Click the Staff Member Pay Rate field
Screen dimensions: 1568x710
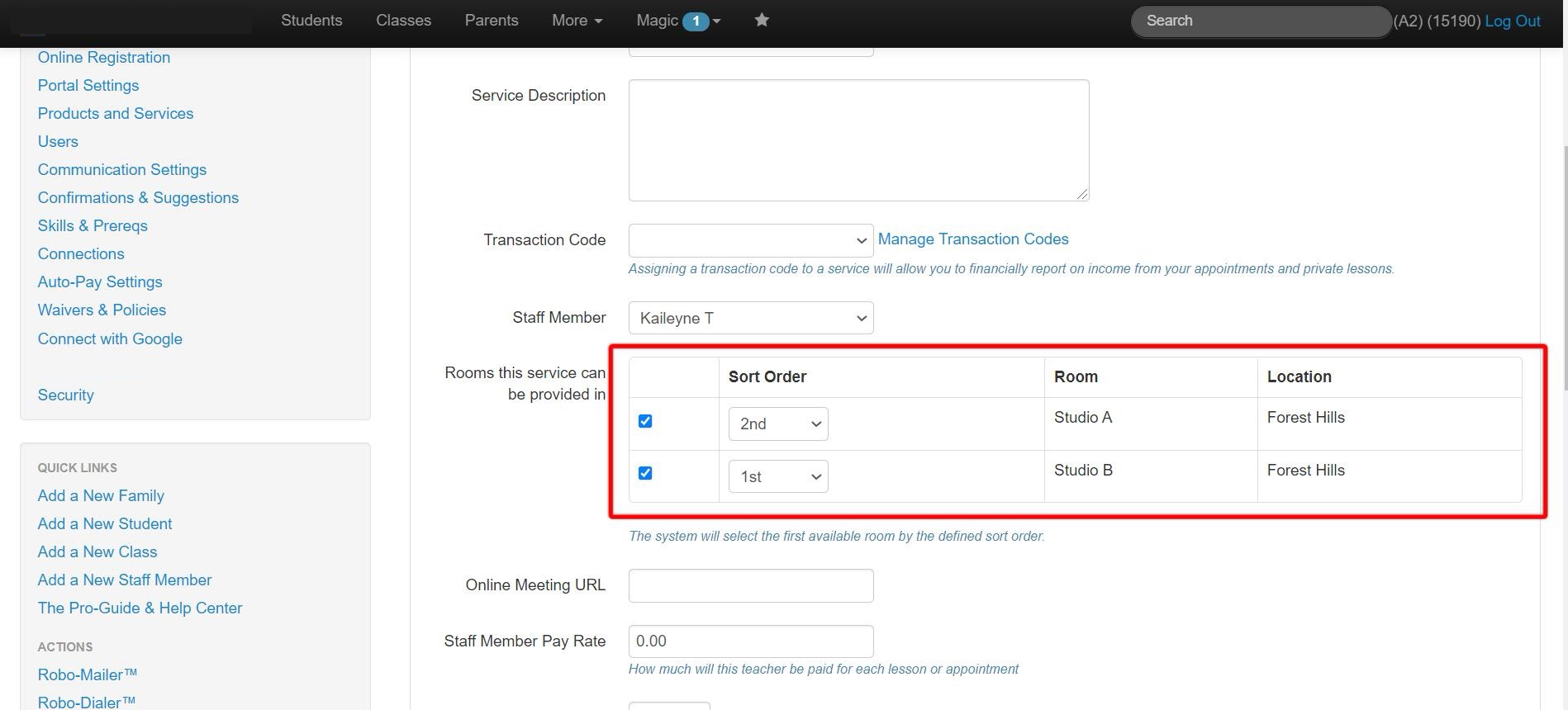751,641
